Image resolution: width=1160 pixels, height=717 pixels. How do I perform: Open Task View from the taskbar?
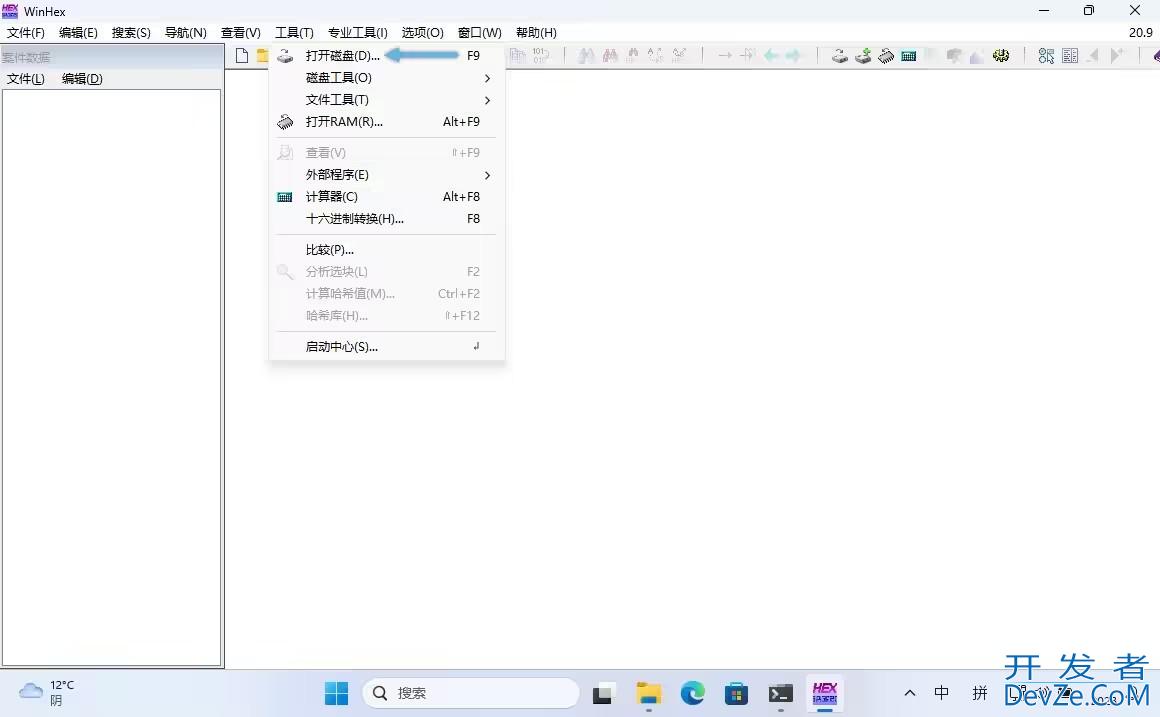tap(604, 693)
